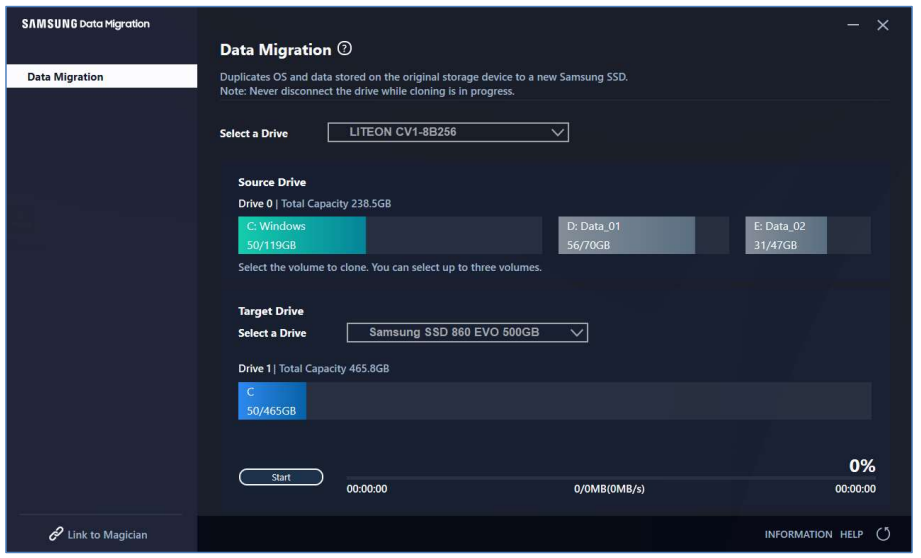The image size is (921, 558).
Task: Click the 0% progress percentage
Action: tap(862, 466)
